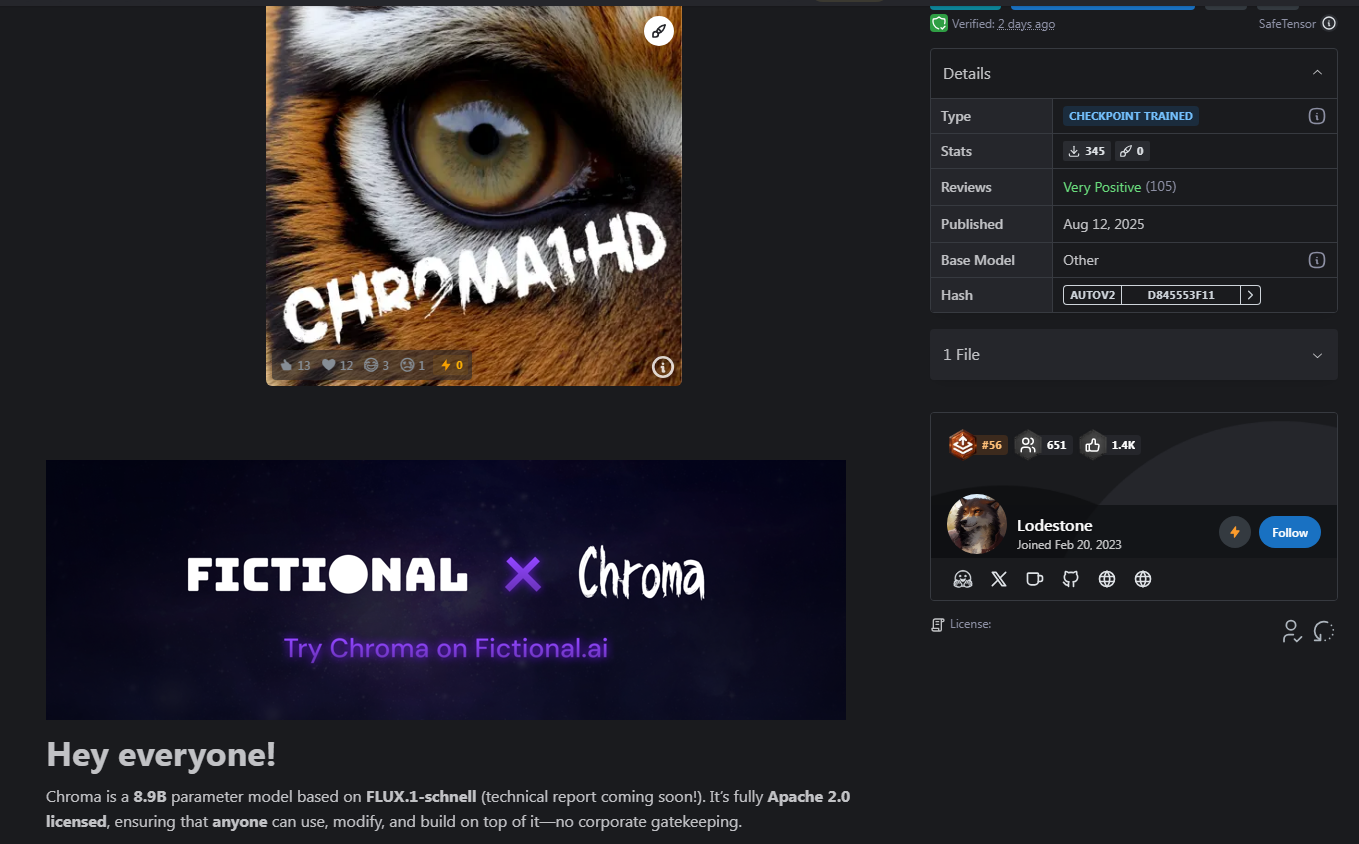Image resolution: width=1359 pixels, height=844 pixels.
Task: Click the CHECKPOINT TRAINED type badge
Action: pos(1131,116)
